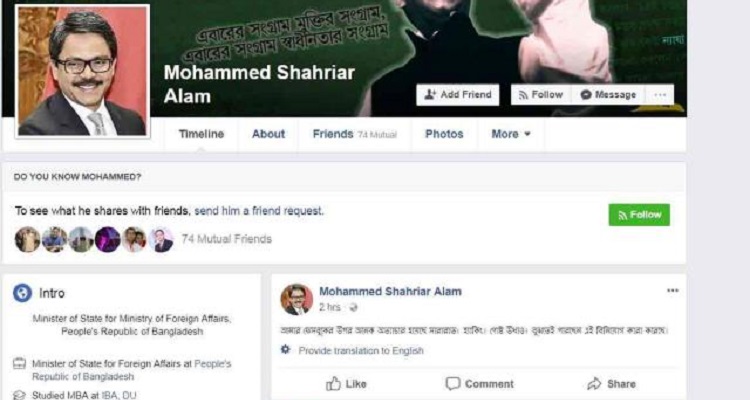This screenshot has width=750, height=400.
Task: Click the white Follow button on cover
Action: point(541,95)
